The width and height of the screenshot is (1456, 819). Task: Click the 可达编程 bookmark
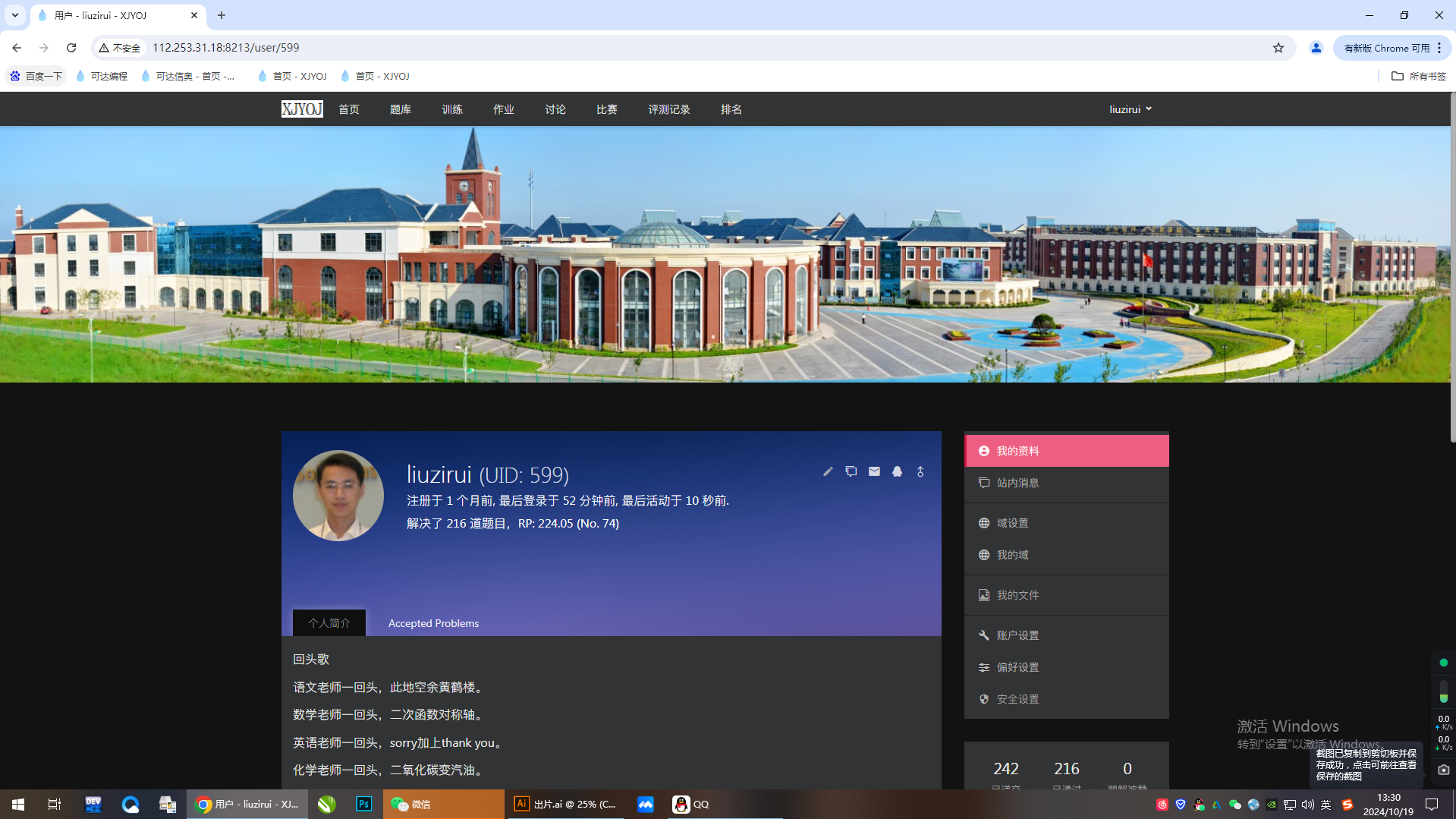(102, 76)
